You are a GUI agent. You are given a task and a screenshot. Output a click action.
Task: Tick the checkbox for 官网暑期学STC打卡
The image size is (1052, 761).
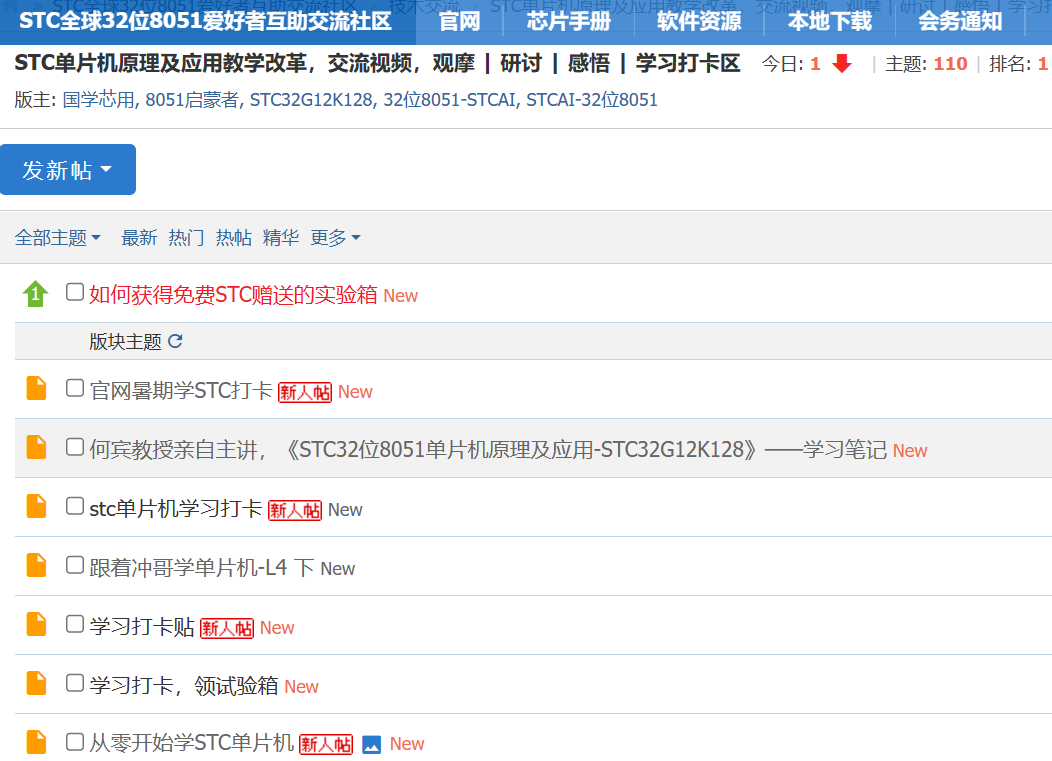[x=75, y=388]
